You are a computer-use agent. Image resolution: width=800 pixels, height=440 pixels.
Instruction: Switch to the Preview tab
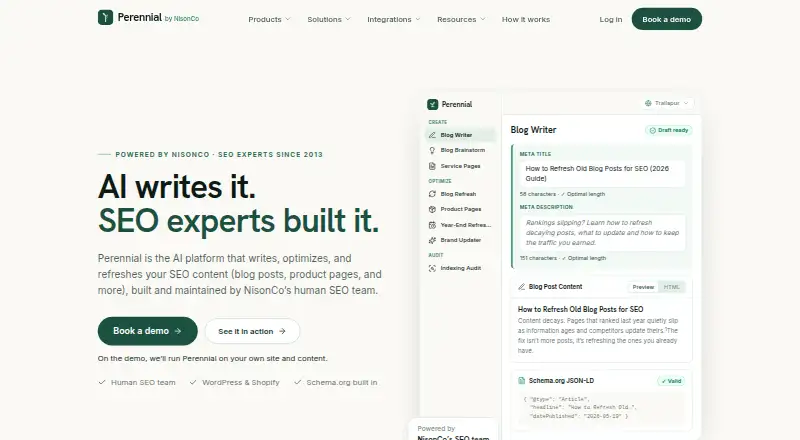643,287
